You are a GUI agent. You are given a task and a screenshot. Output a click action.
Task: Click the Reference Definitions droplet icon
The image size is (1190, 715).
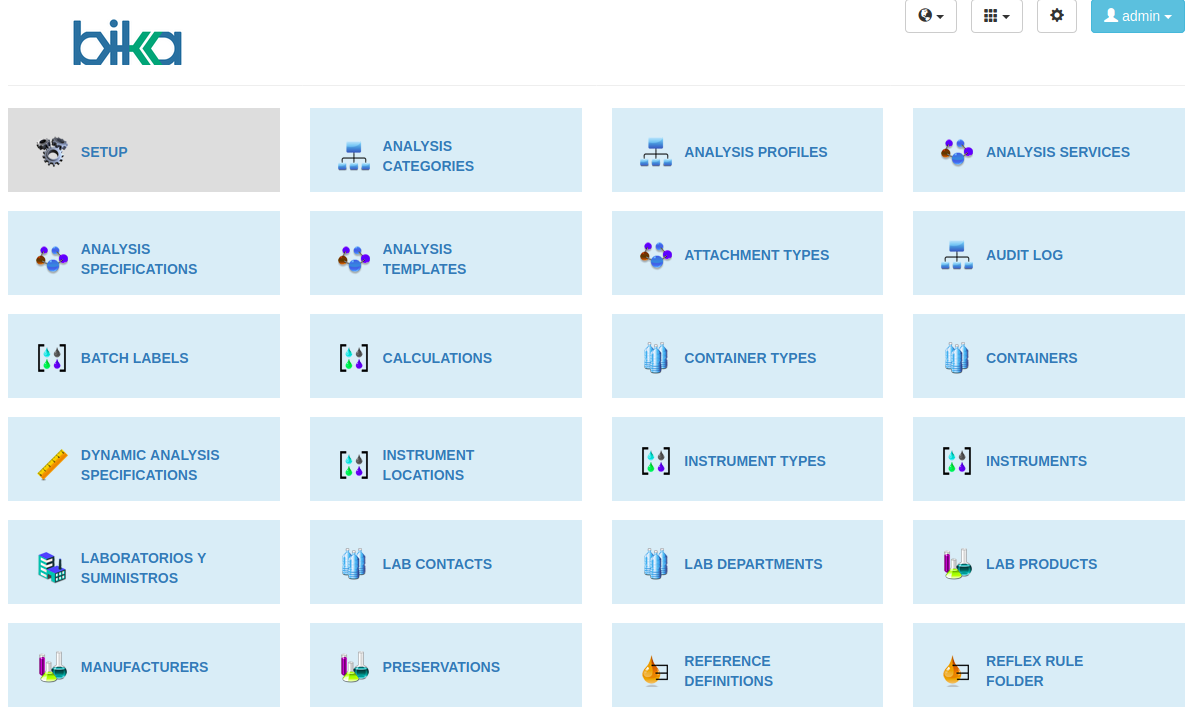click(x=655, y=671)
